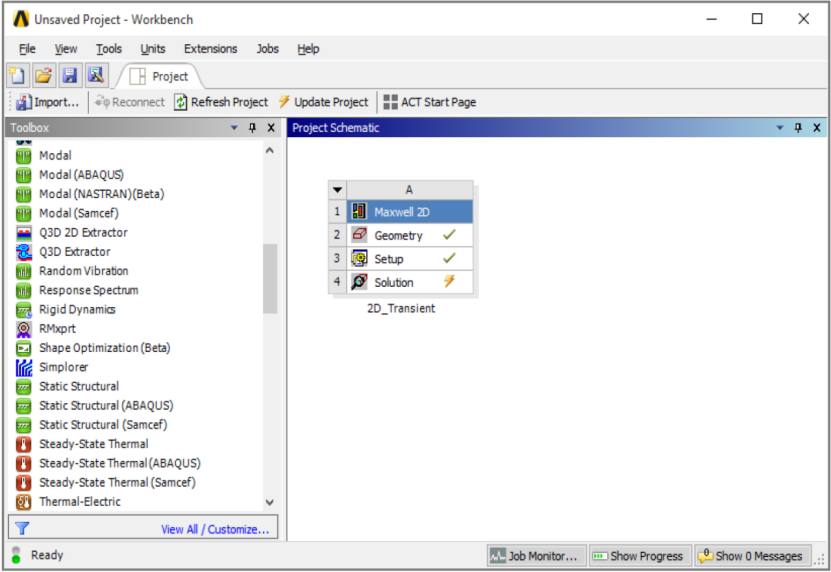
Task: Open the Tools menu
Action: click(x=109, y=49)
